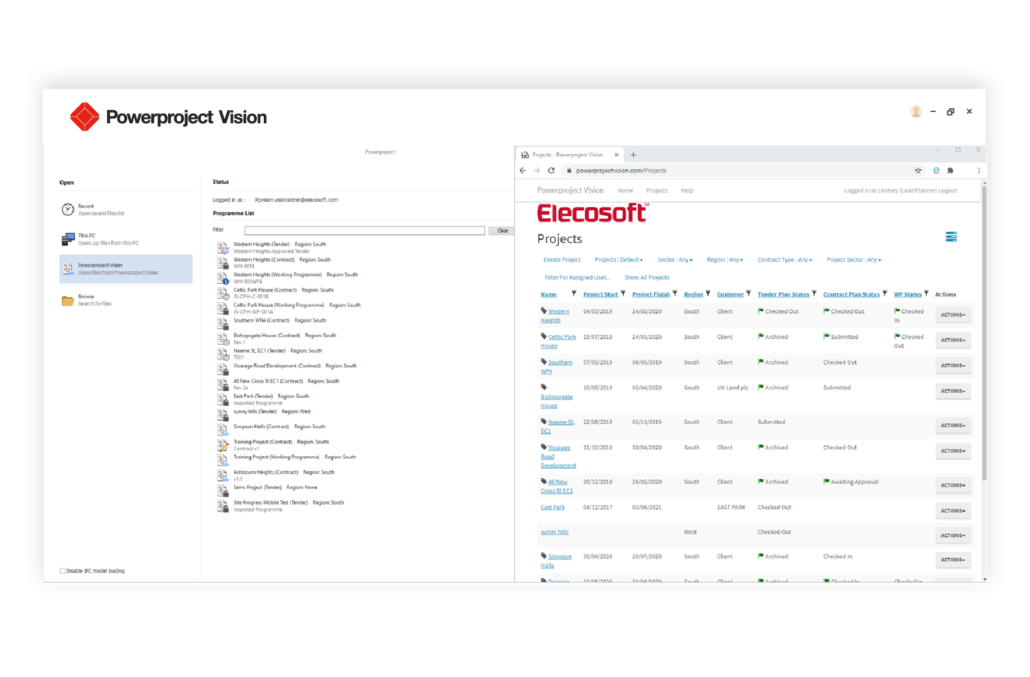
Task: Click the This PC computer icon
Action: 67,239
